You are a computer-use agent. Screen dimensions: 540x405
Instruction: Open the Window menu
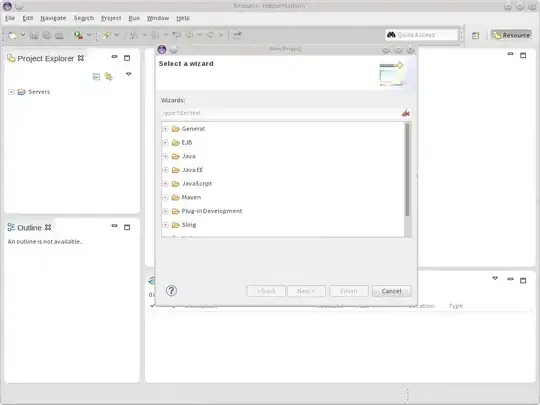(158, 18)
